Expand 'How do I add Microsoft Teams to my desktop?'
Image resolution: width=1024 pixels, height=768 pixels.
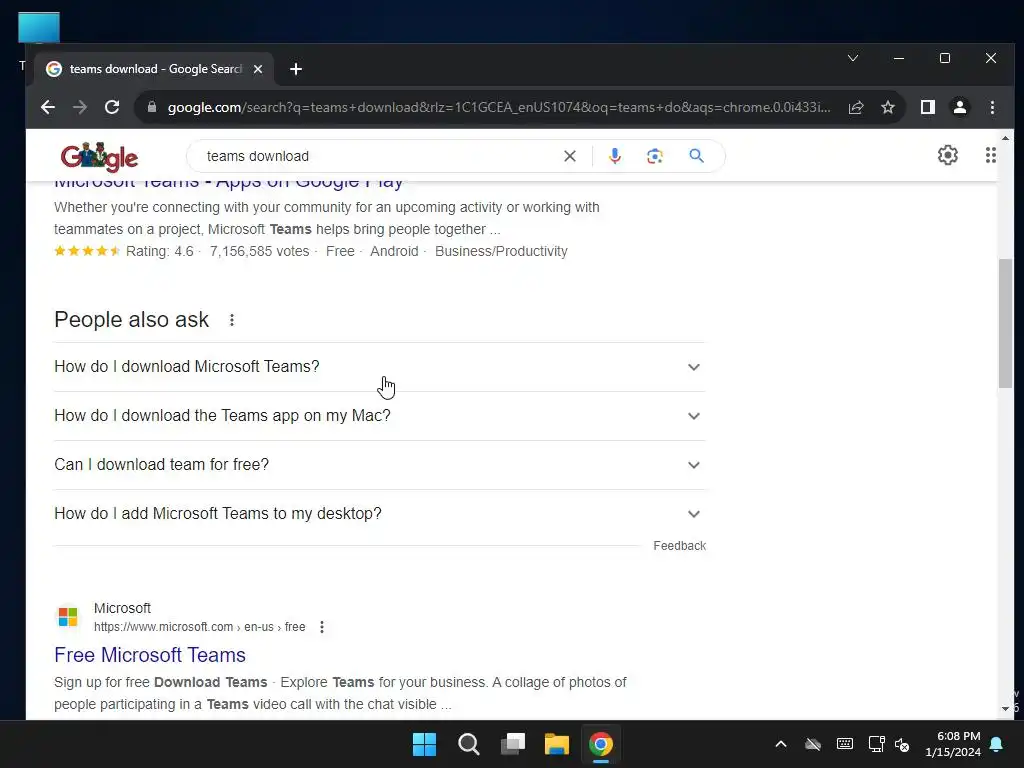[x=379, y=514]
